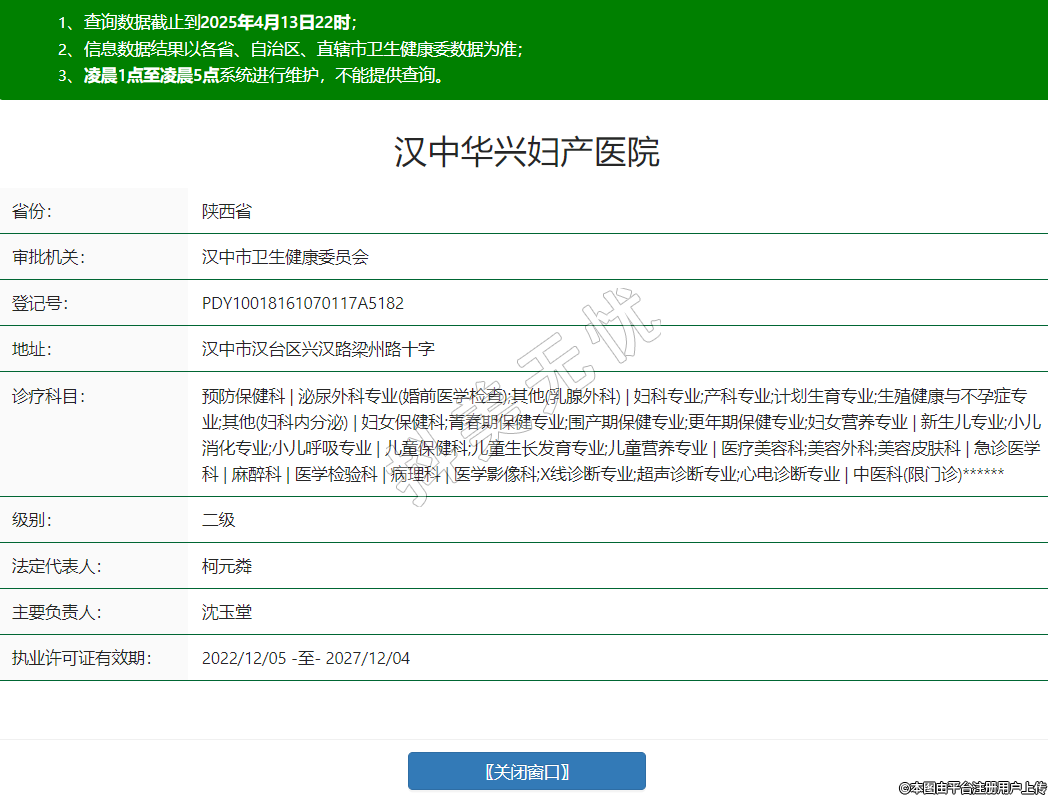The height and width of the screenshot is (795, 1048).
Task: Select the 审批机关 label
Action: [48, 257]
